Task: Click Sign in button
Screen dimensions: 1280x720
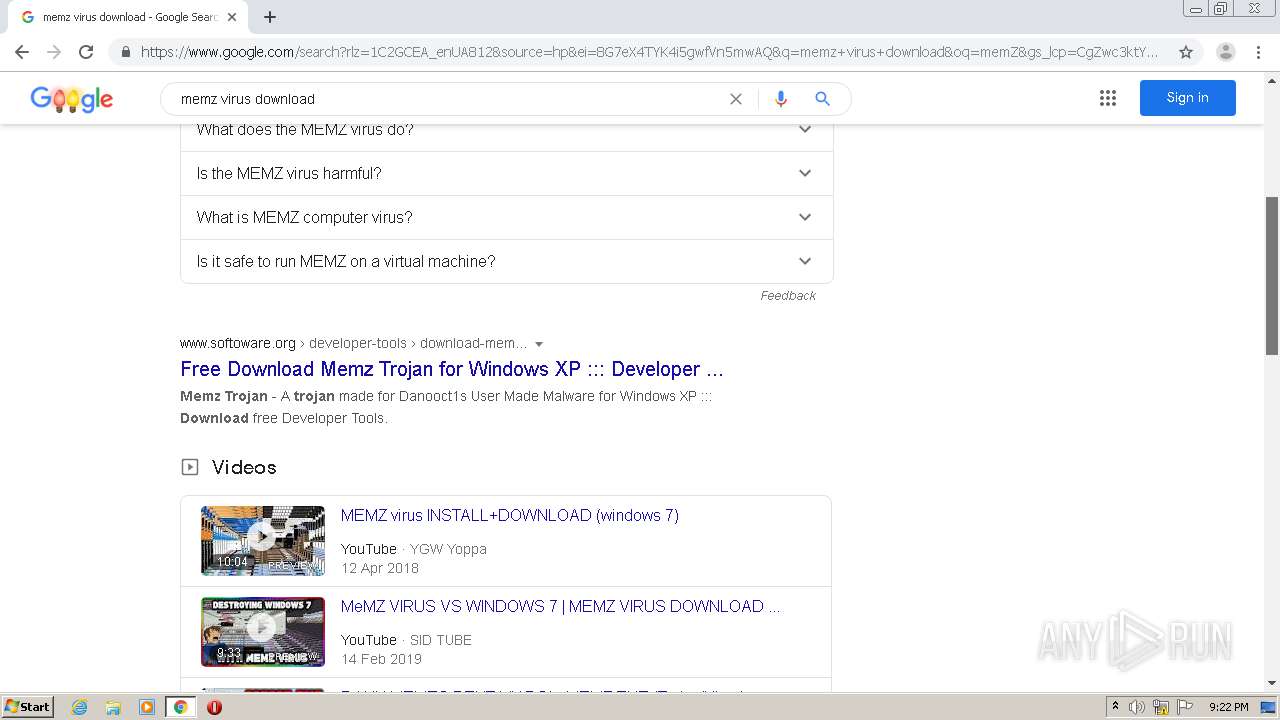Action: click(1187, 98)
